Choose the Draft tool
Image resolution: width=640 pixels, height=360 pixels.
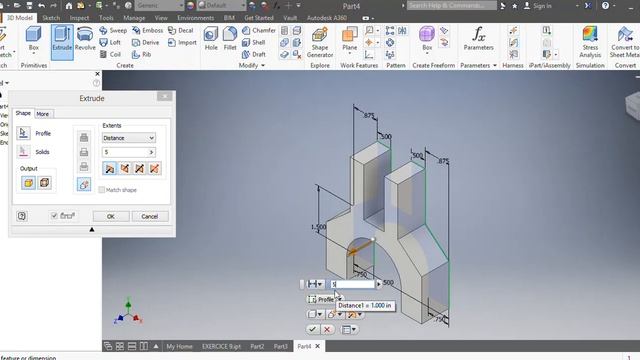253,54
